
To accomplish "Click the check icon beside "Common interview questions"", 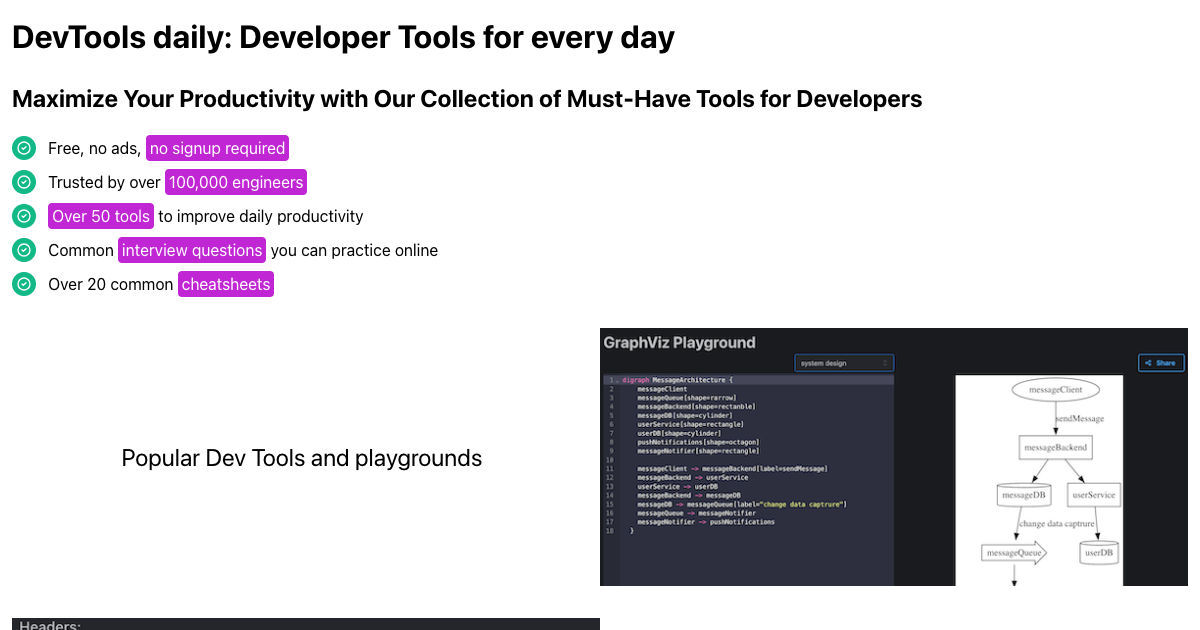I will (24, 250).
